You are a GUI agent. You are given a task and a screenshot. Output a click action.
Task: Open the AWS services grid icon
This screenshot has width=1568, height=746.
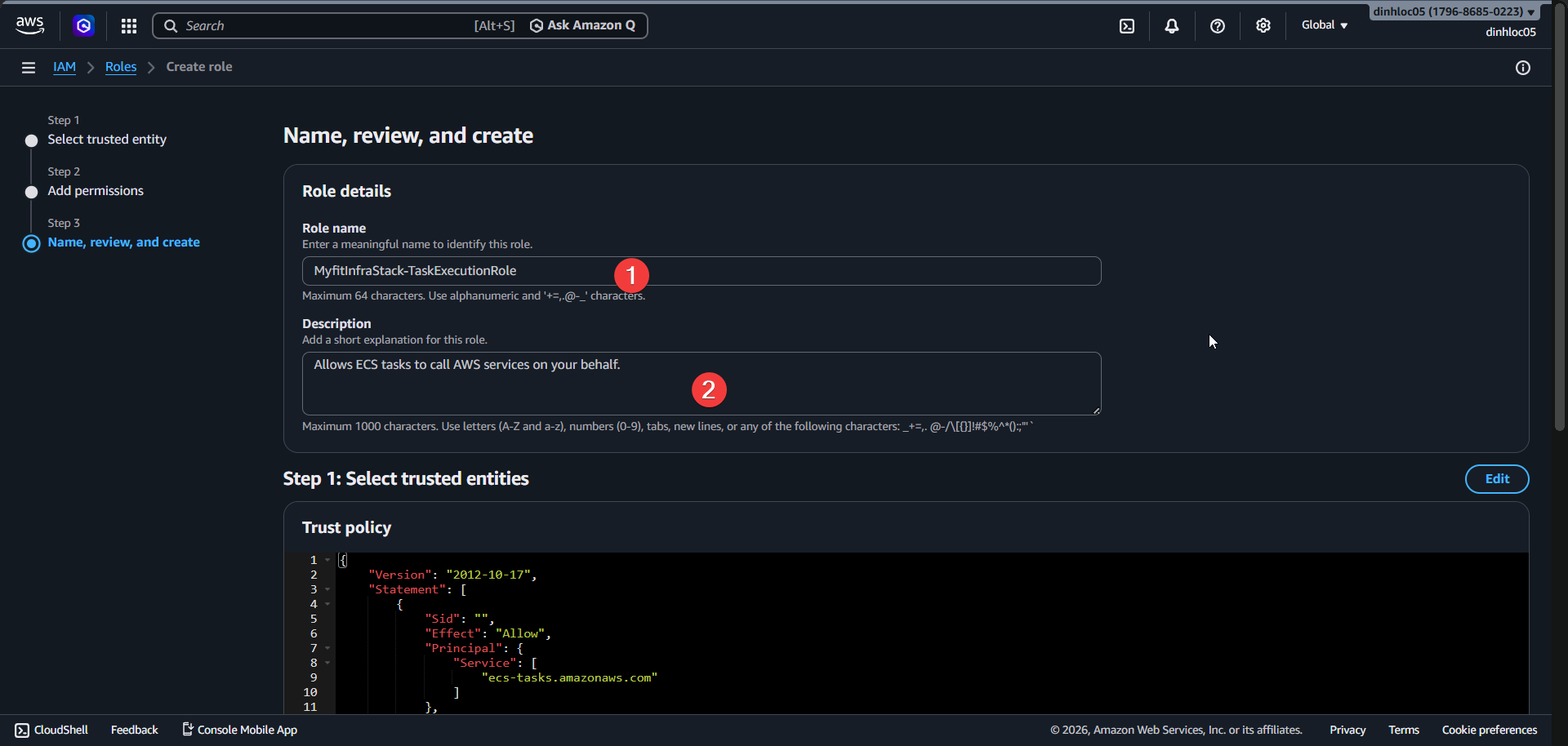pyautogui.click(x=128, y=25)
